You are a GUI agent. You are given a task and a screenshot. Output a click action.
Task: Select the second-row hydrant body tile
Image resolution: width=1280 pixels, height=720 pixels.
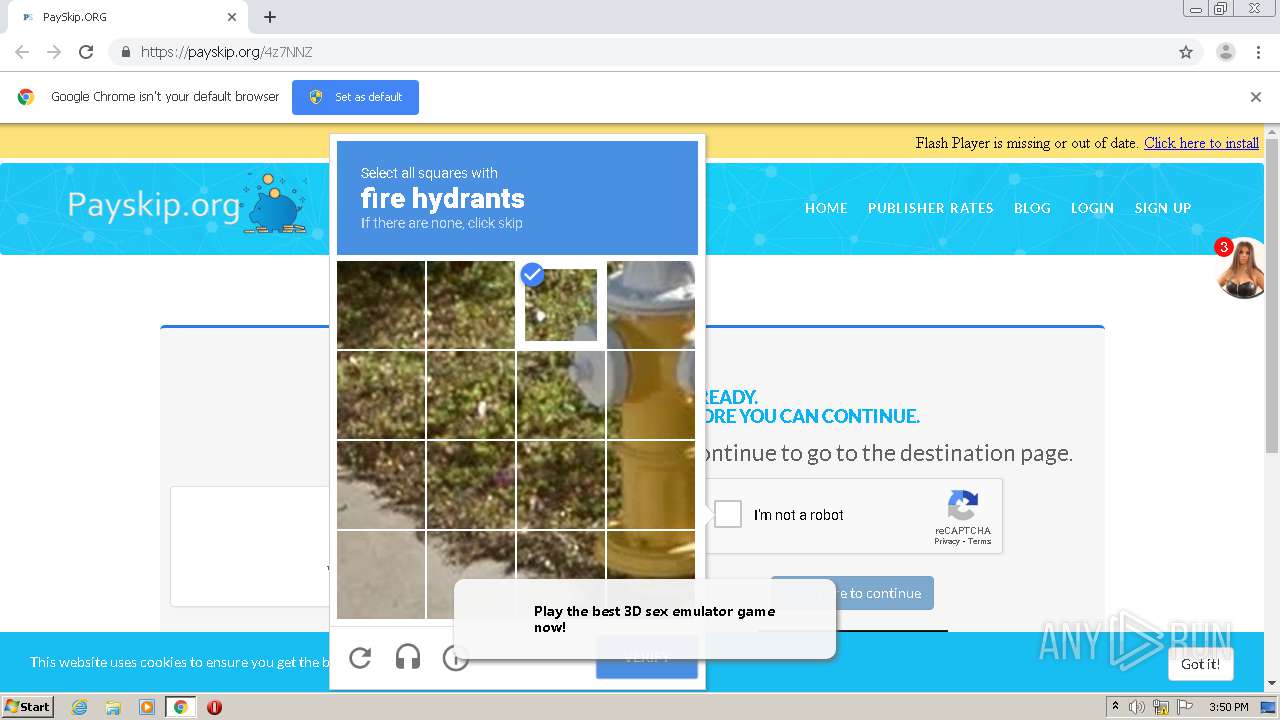pyautogui.click(x=651, y=395)
